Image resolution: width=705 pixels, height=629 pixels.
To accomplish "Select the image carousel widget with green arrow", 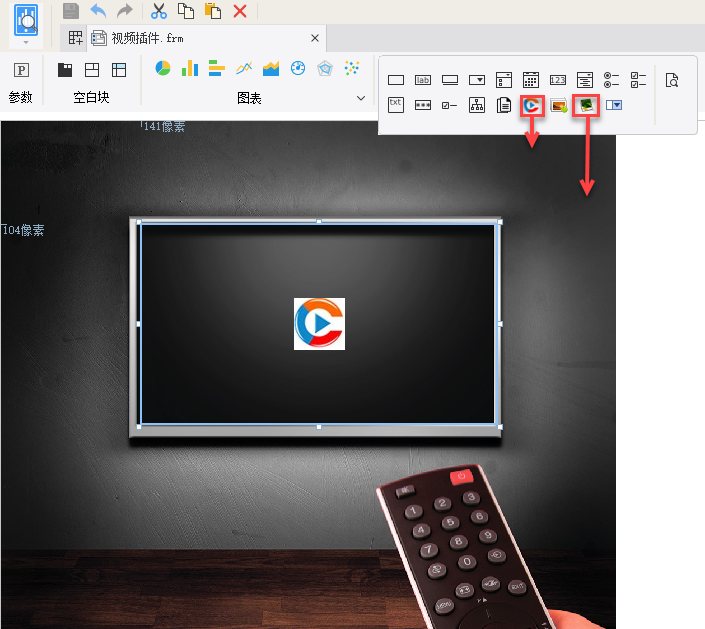I will 558,105.
